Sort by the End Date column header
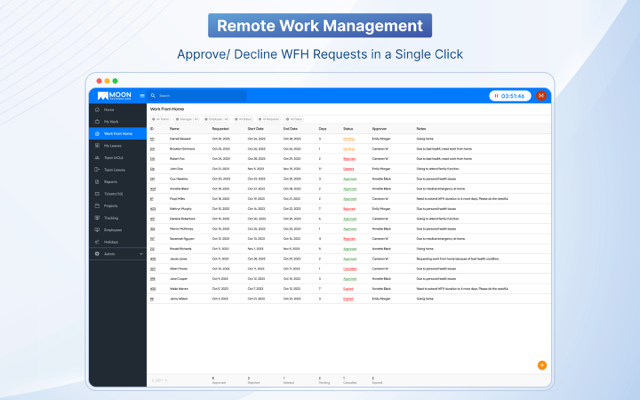 [290, 129]
